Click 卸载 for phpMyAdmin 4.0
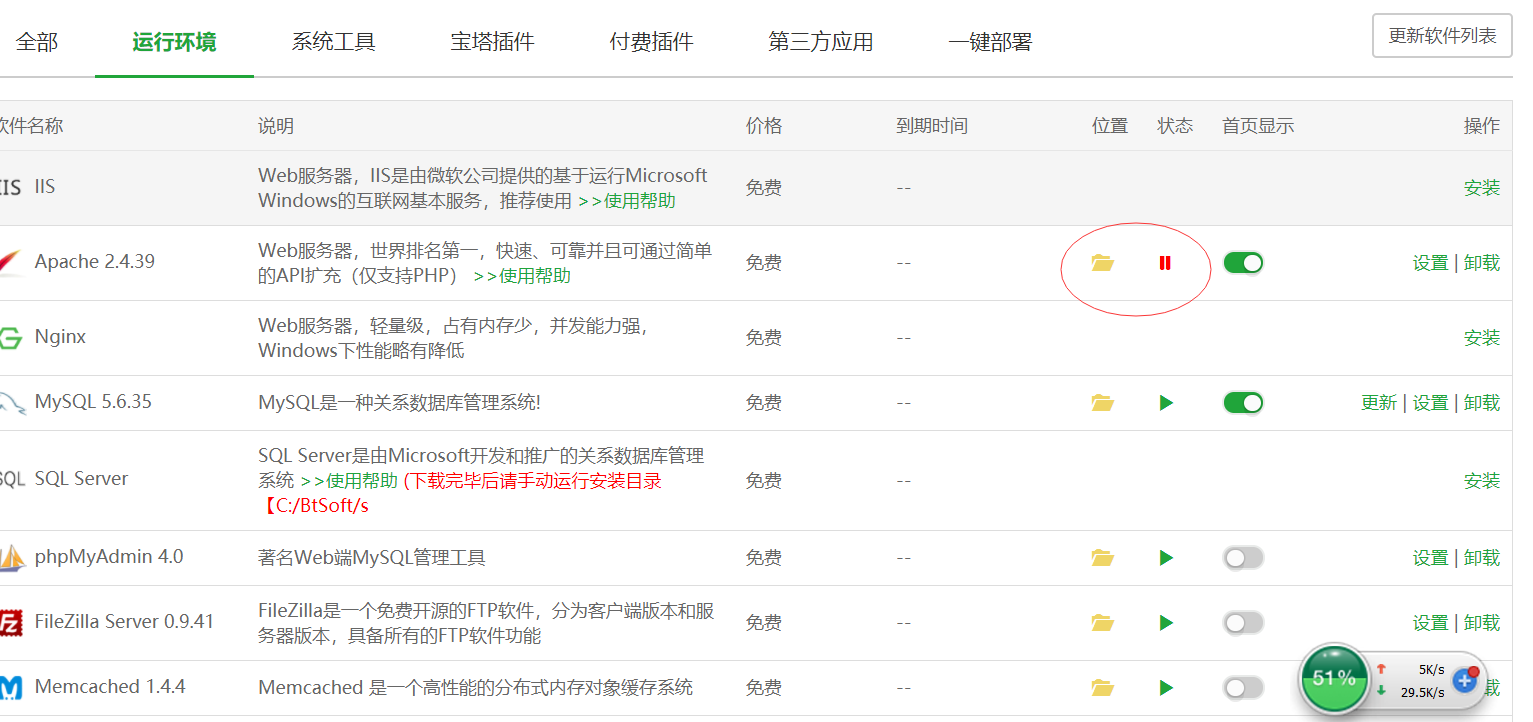Screen dimensions: 1533x722 pyautogui.click(x=1482, y=558)
